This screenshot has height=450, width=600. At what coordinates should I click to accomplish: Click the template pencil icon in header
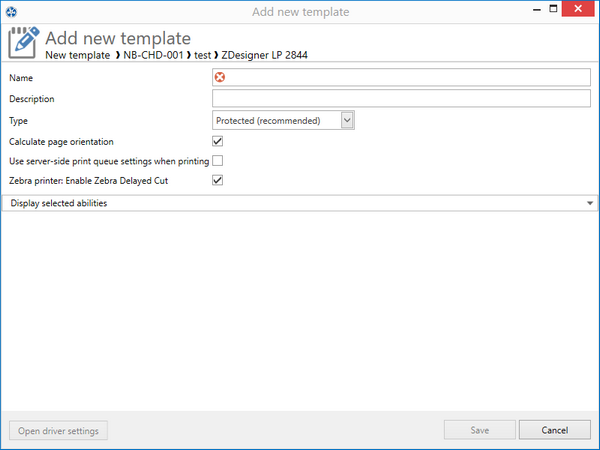coord(24,42)
